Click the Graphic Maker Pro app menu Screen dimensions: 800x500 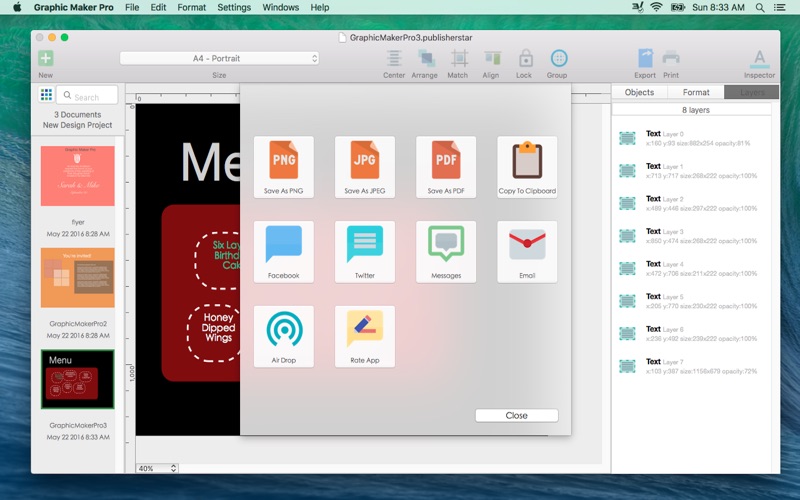pos(73,8)
